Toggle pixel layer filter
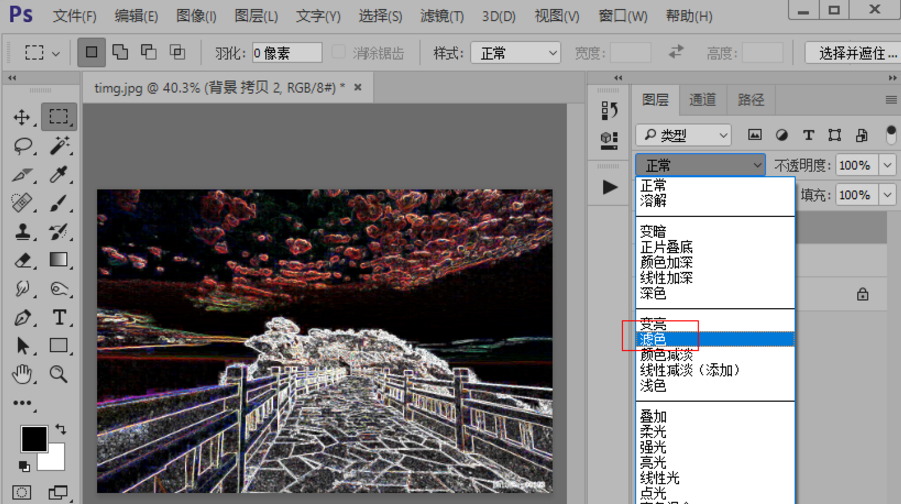This screenshot has width=901, height=504. point(754,135)
